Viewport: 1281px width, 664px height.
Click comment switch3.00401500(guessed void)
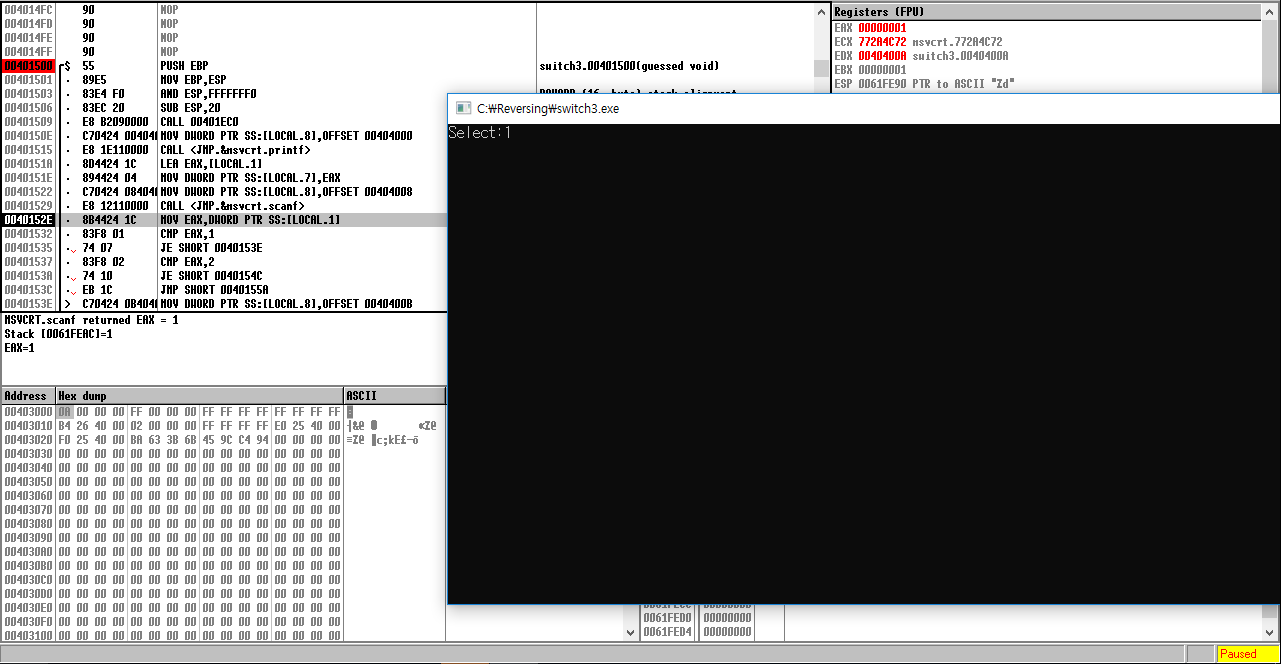(x=629, y=66)
